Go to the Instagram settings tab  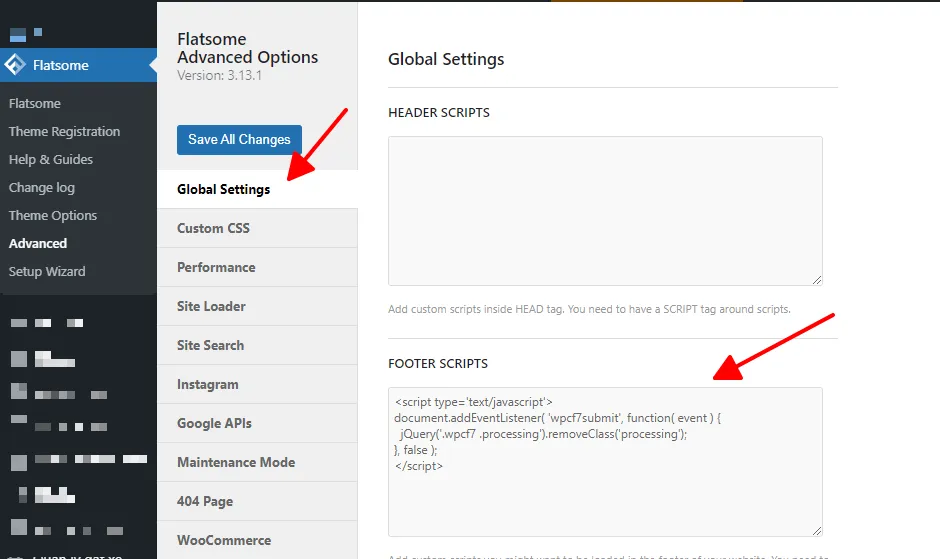208,384
